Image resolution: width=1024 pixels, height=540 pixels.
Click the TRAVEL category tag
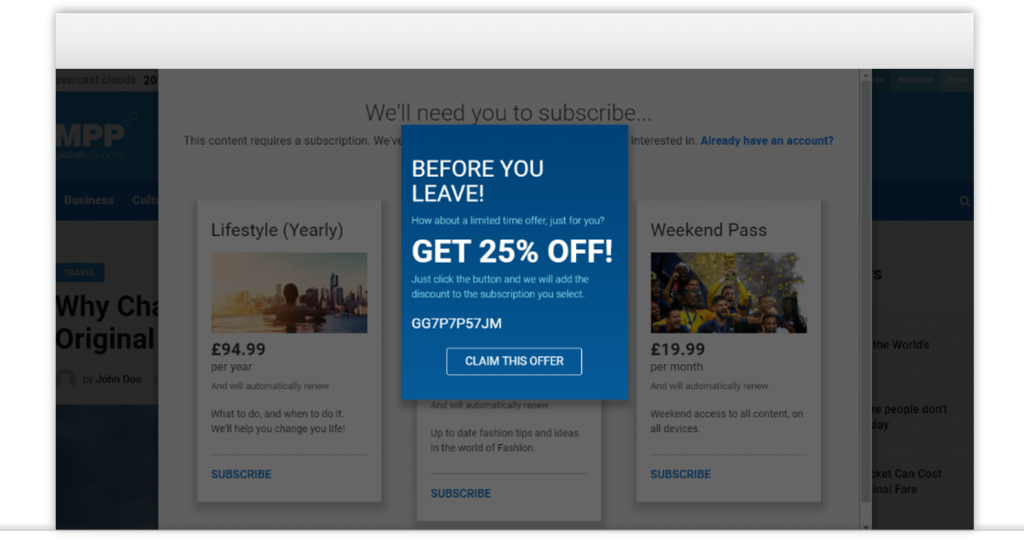click(80, 272)
